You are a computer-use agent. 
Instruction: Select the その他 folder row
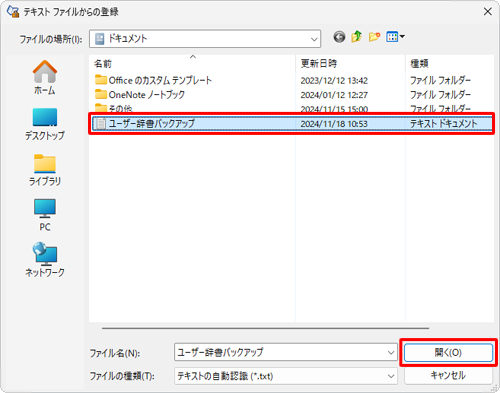pos(291,109)
